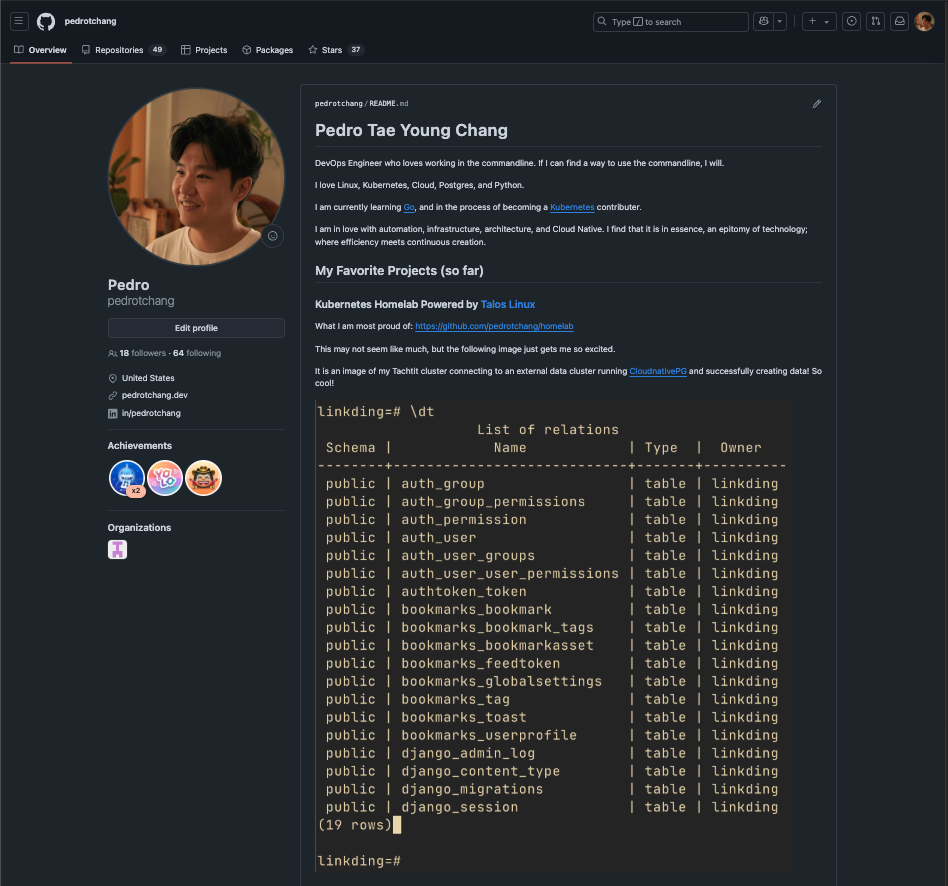Click 'My Favorite Projects (so far)' heading
The width and height of the screenshot is (948, 886).
coord(399,271)
